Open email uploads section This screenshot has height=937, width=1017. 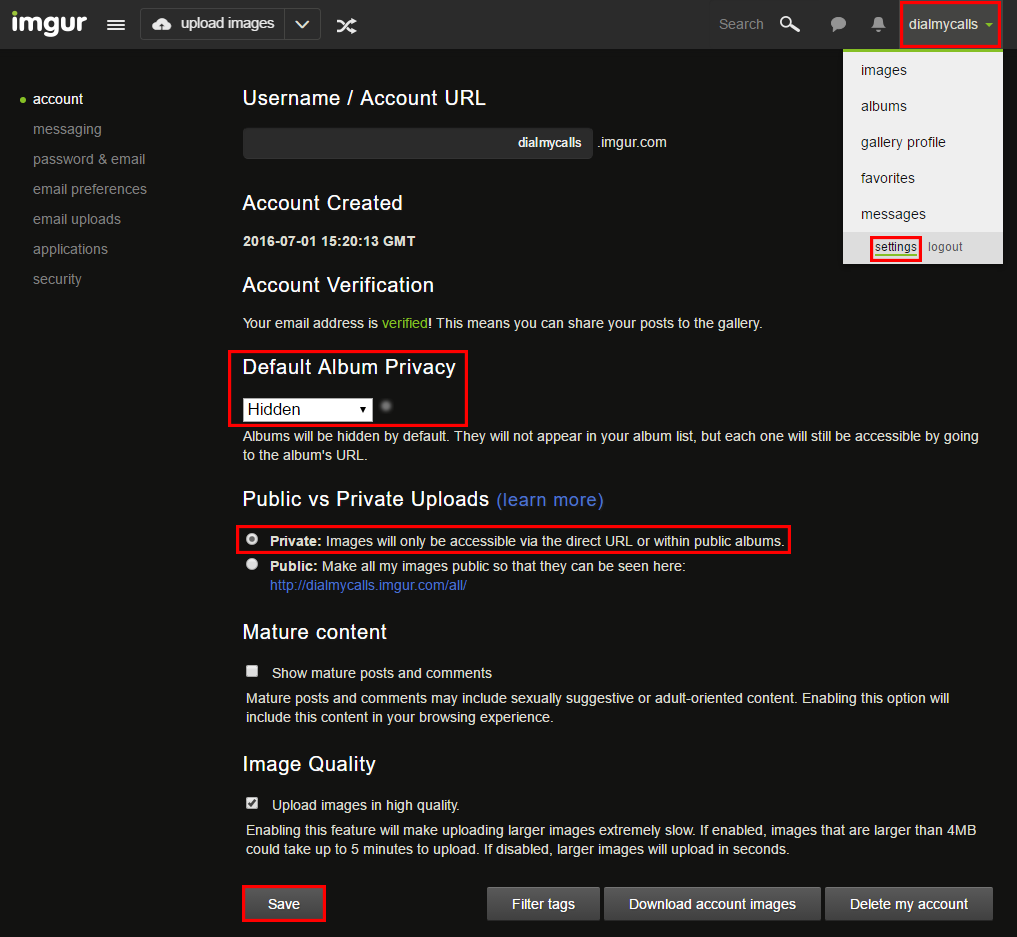[77, 219]
